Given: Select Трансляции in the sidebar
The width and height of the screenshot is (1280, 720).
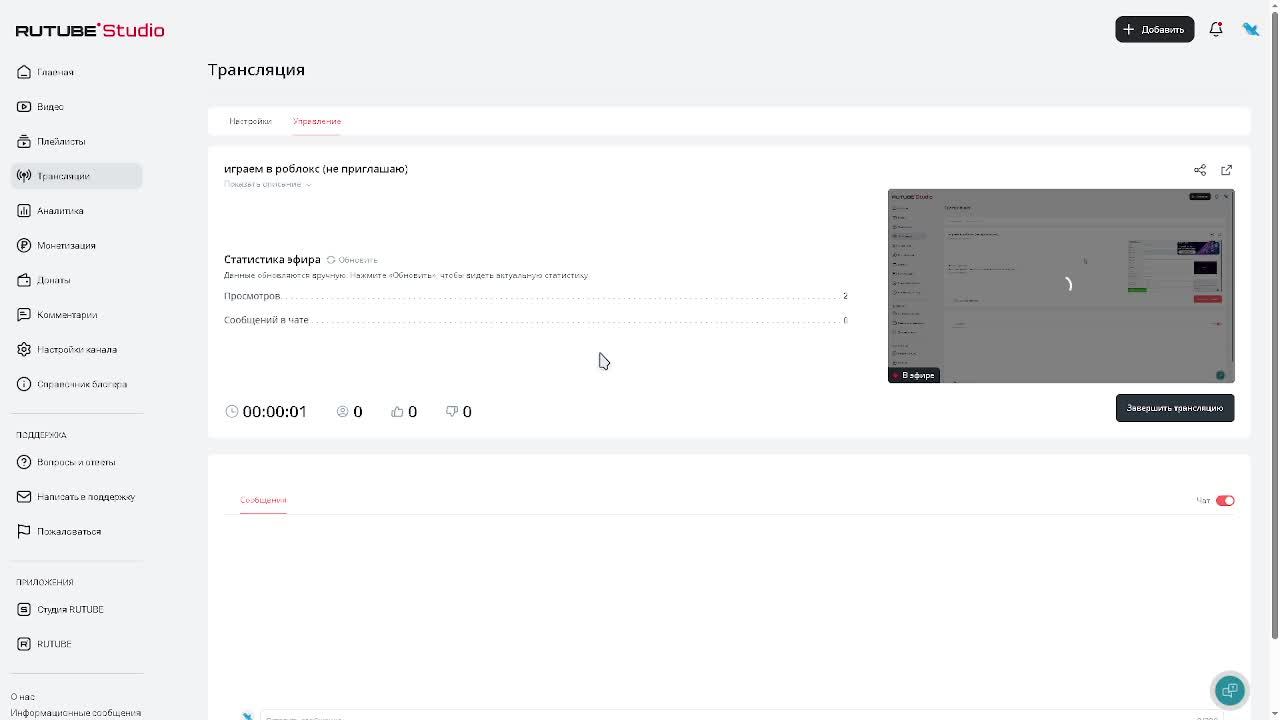Looking at the screenshot, I should [x=77, y=176].
